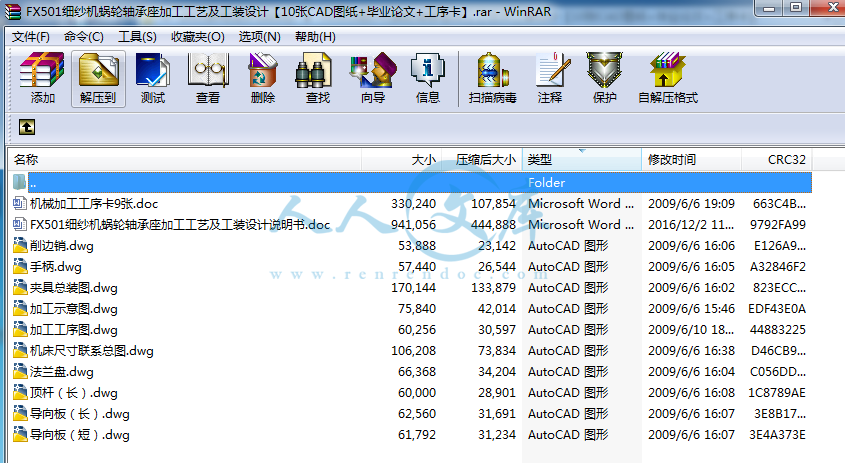The width and height of the screenshot is (845, 463).
Task: Open the 注释 (Comment) tool
Action: [x=553, y=70]
